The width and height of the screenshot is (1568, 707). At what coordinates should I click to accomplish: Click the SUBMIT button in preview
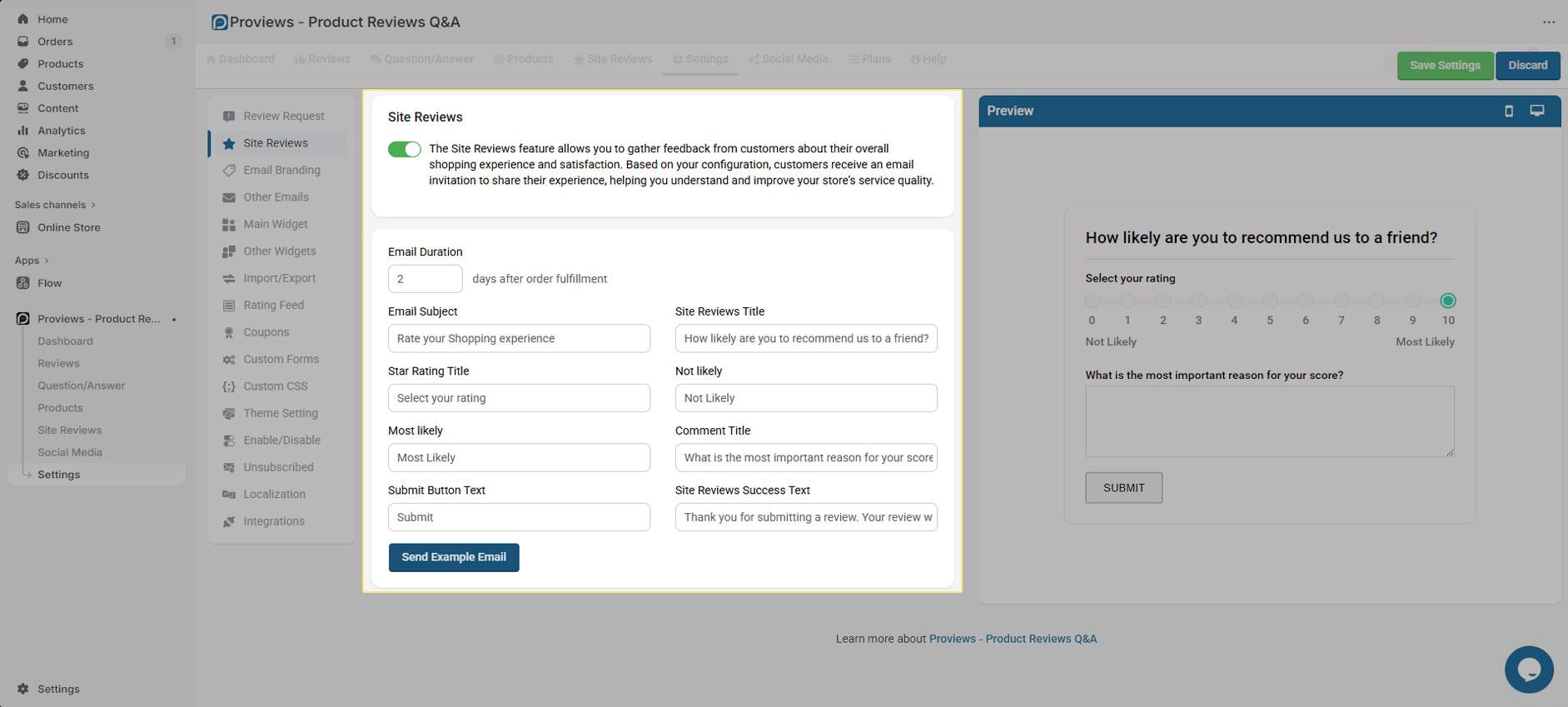[x=1123, y=488]
